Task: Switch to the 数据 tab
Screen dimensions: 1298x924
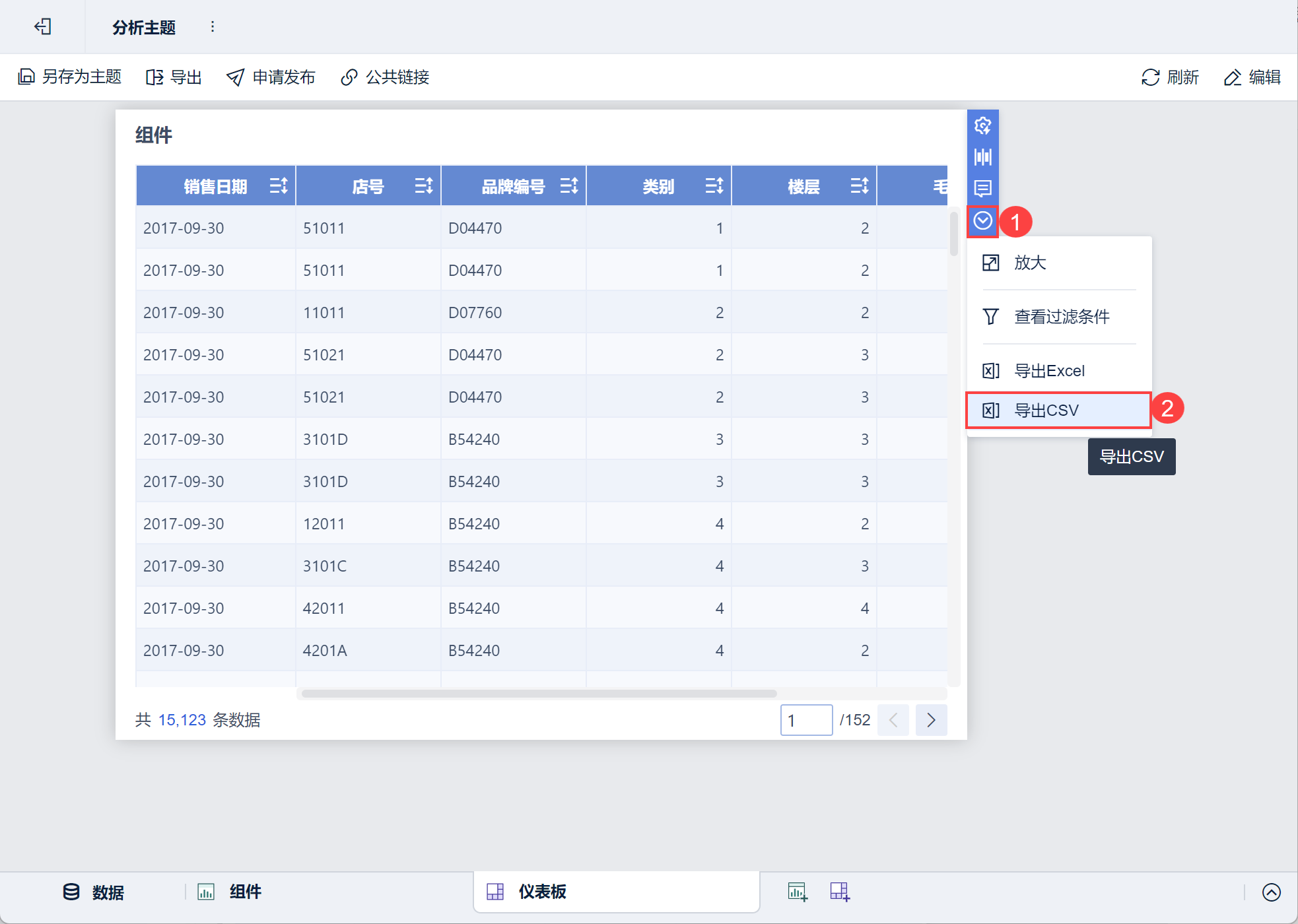Action: point(94,892)
